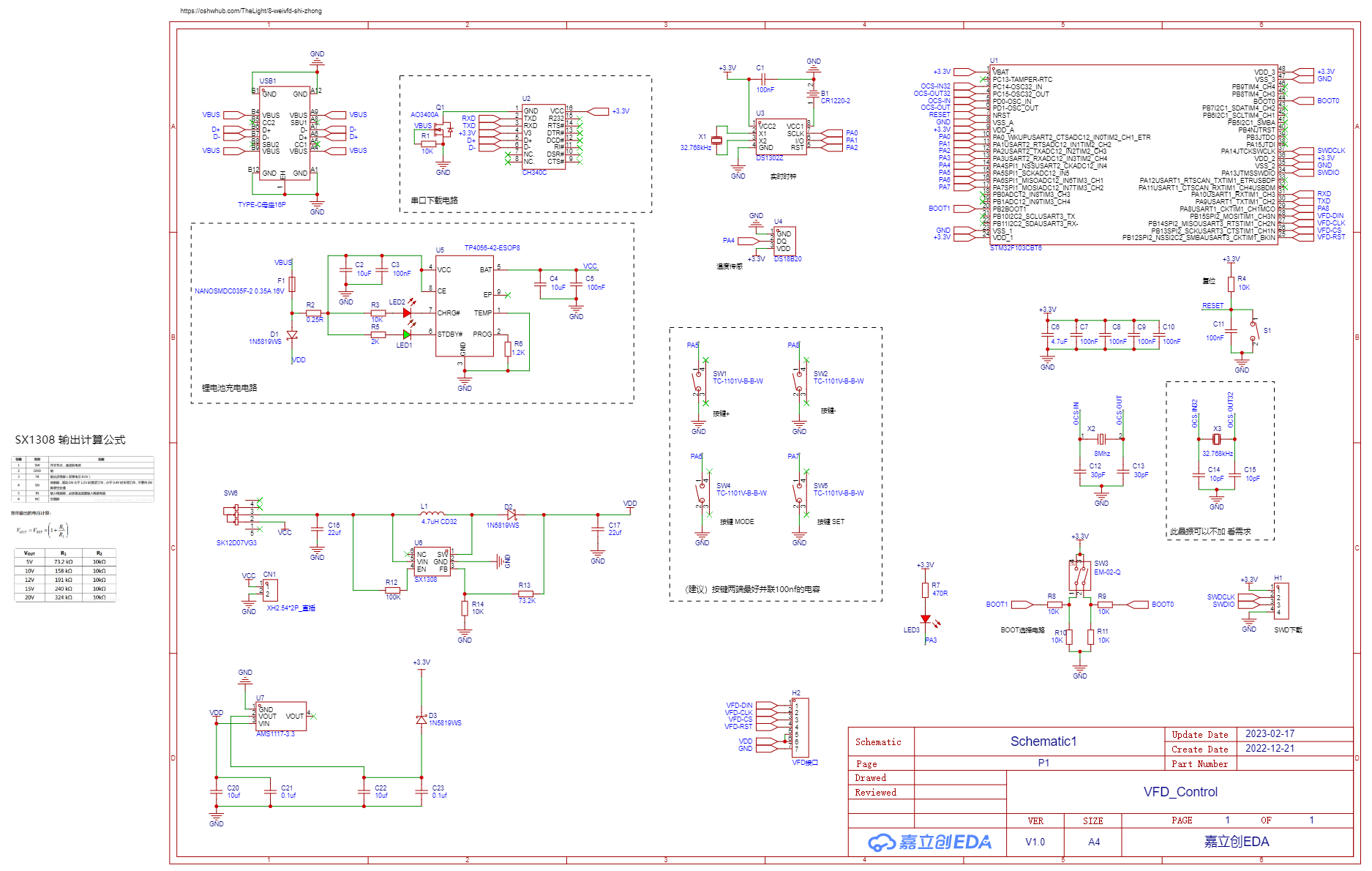This screenshot has height=871, width=1372.
Task: Select the R12 100K resistor value
Action: [x=393, y=597]
